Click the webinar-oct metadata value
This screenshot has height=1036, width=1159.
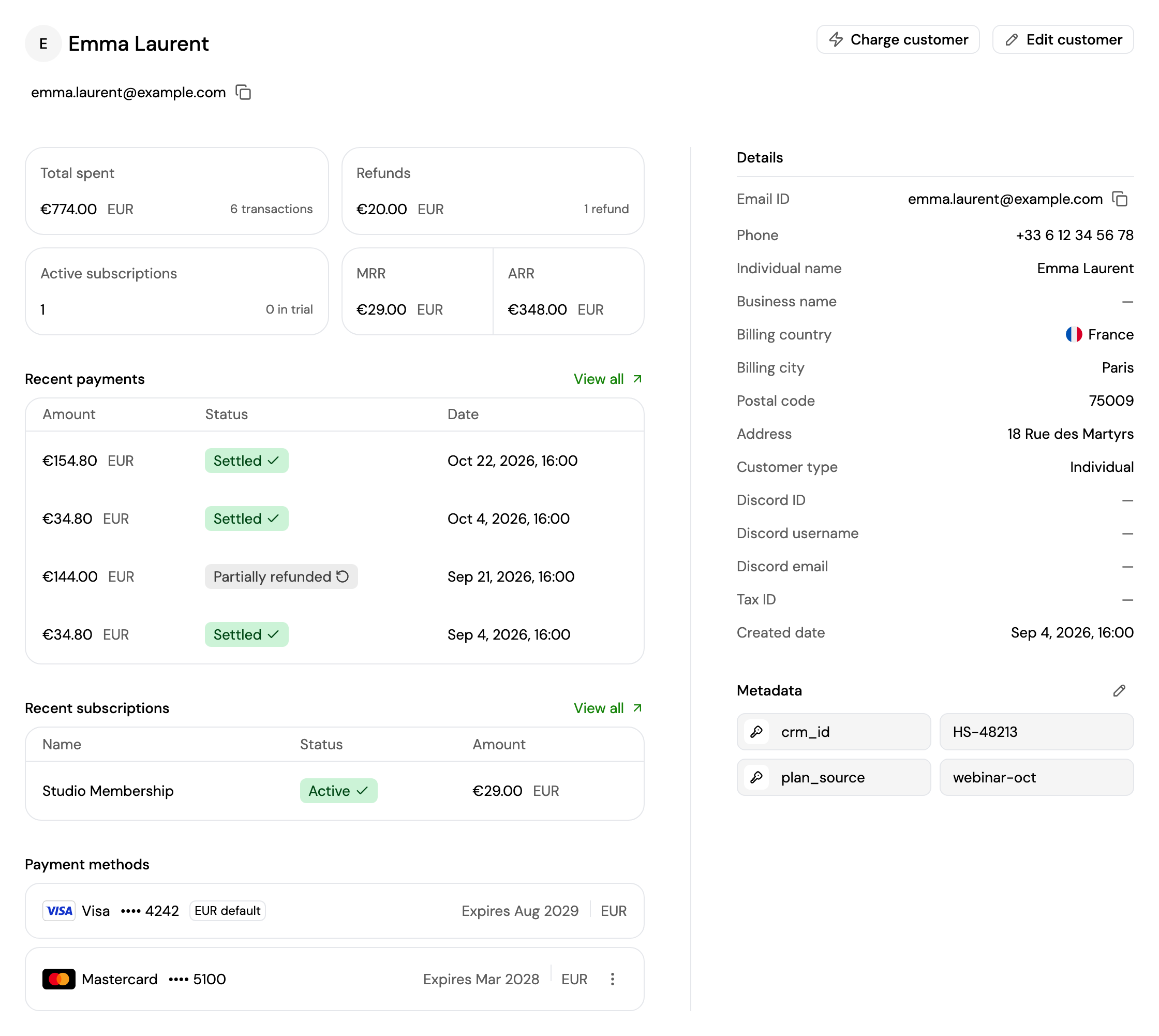tap(1036, 777)
